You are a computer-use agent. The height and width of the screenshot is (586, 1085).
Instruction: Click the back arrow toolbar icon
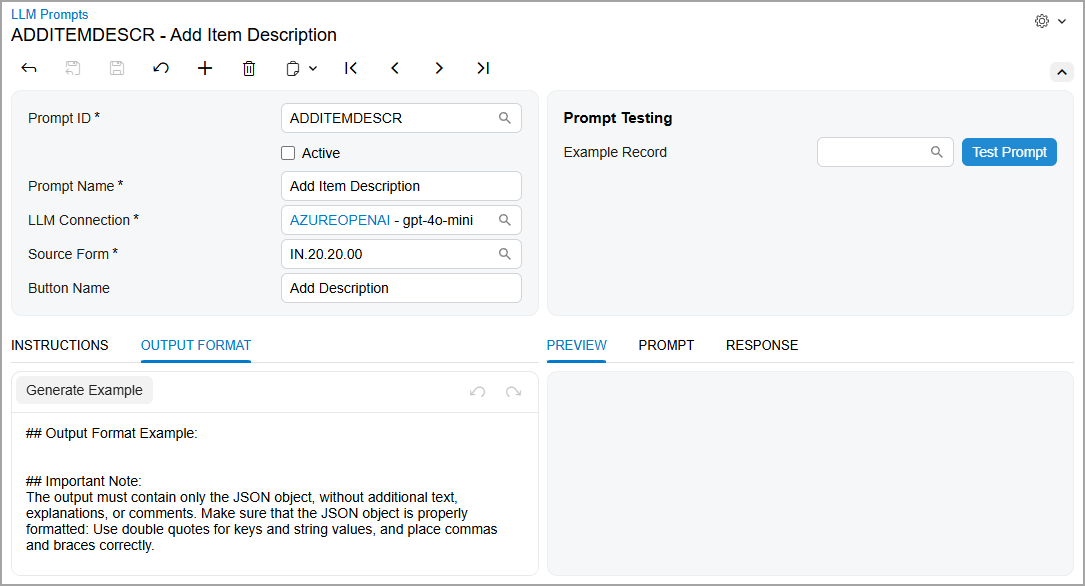(29, 68)
